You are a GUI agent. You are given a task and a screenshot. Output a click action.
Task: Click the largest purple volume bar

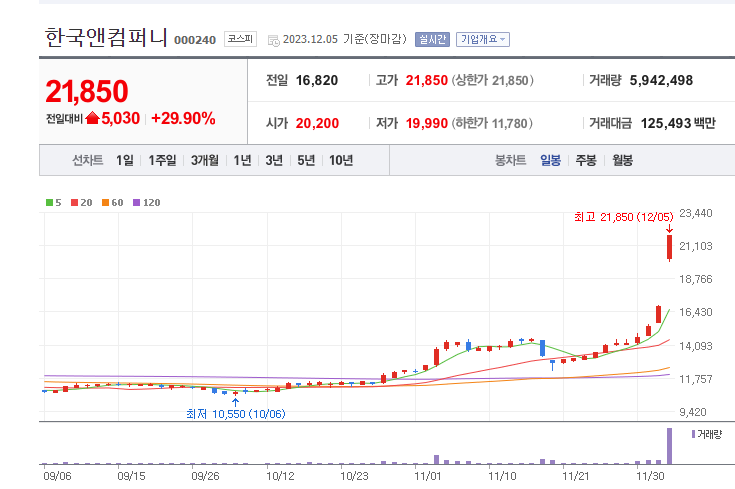pyautogui.click(x=669, y=446)
